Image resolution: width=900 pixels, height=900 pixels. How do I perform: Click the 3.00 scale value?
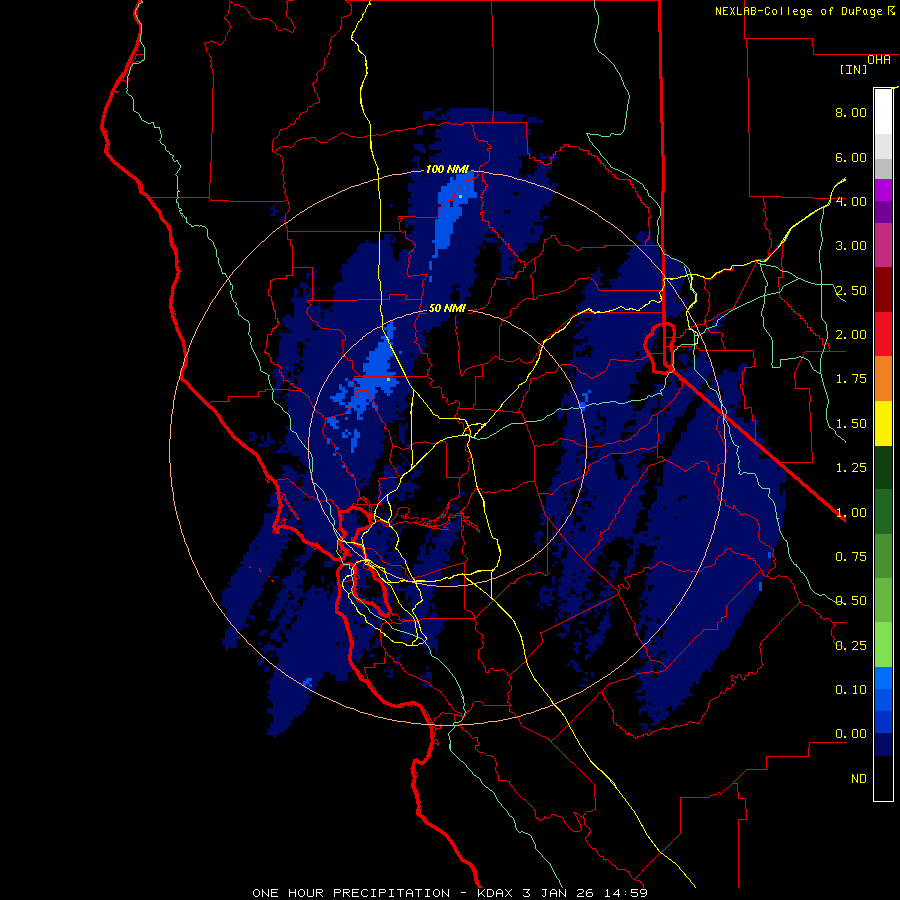[x=851, y=246]
